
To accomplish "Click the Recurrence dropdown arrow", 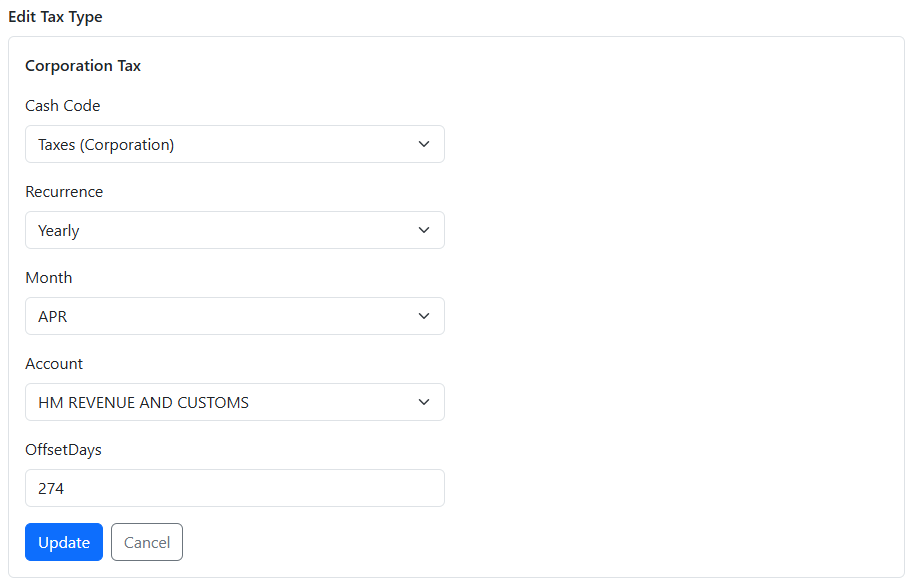I will [x=423, y=229].
